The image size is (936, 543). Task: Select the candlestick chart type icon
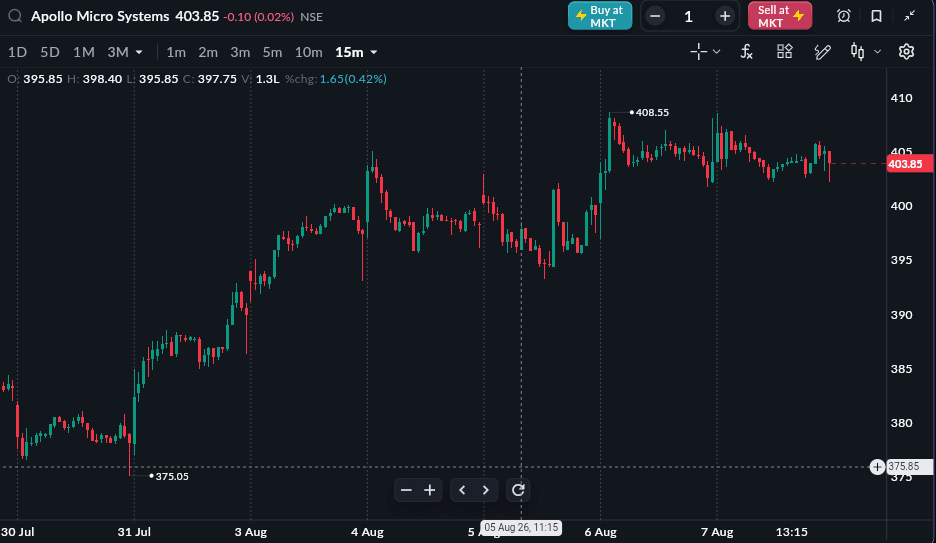click(x=857, y=52)
